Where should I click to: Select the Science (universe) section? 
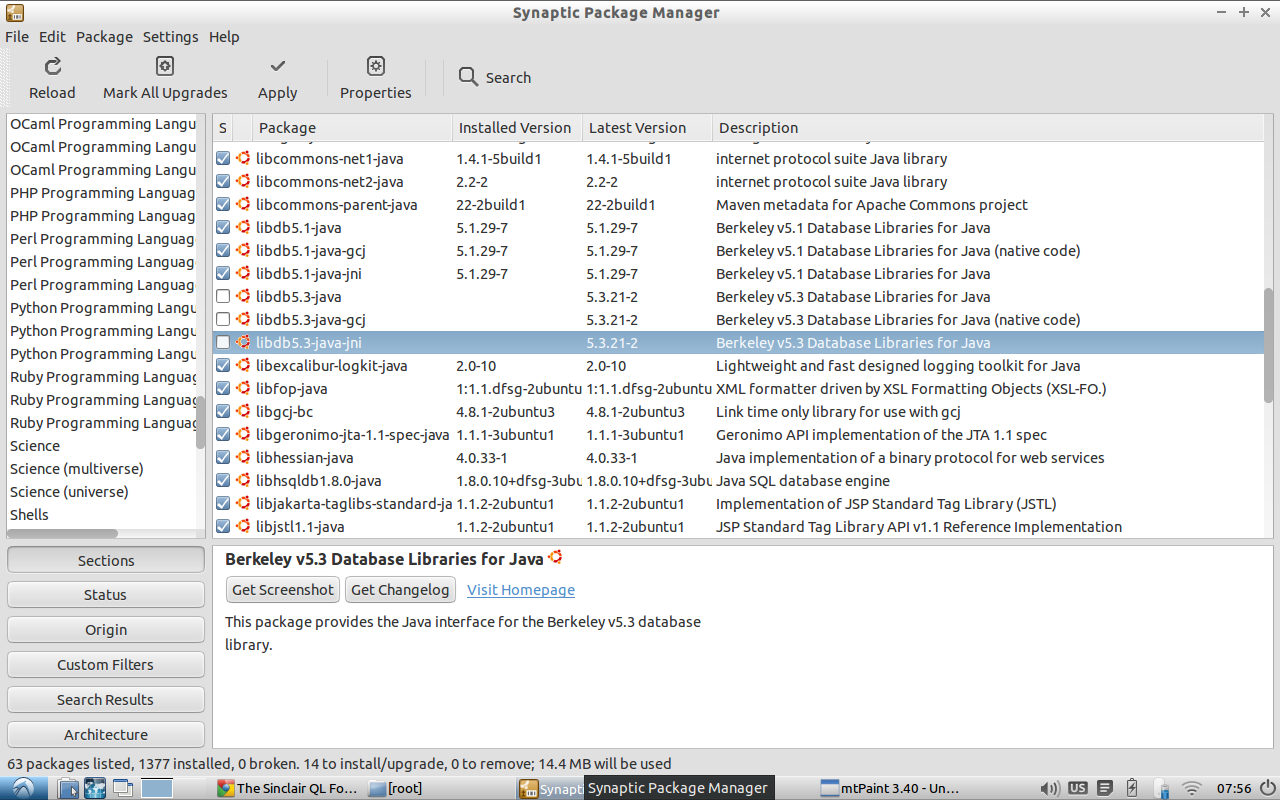(x=70, y=491)
